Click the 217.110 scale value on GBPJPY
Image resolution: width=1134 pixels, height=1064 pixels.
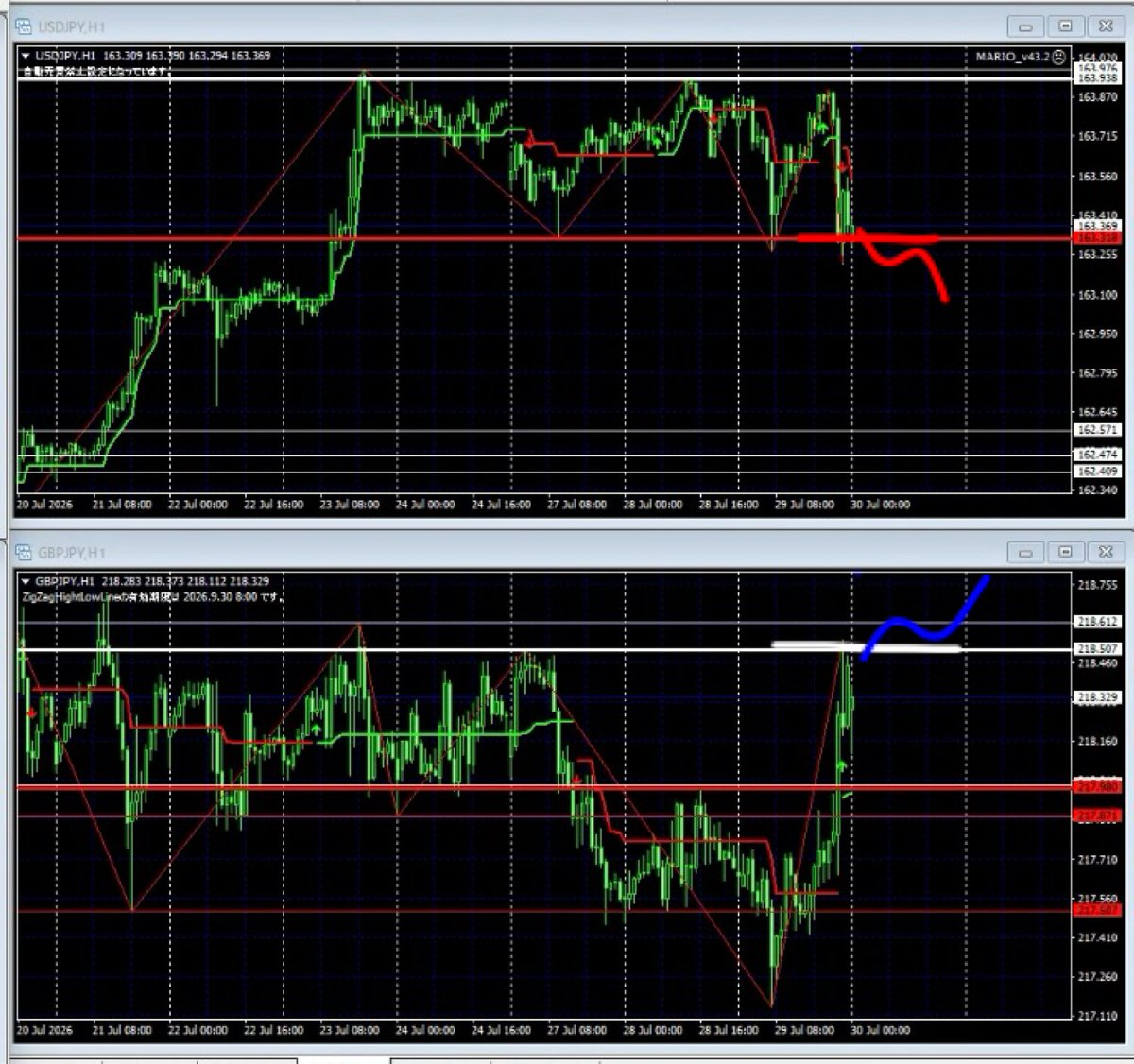(1097, 1016)
